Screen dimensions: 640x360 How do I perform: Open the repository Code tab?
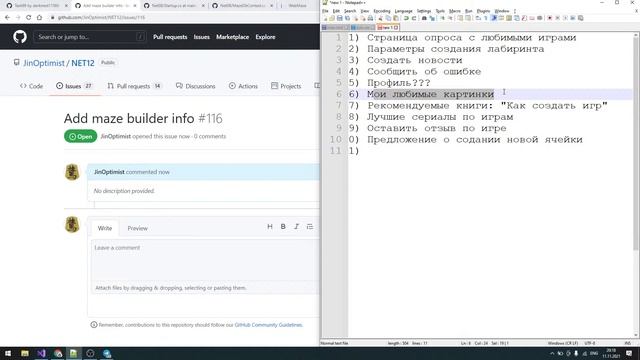click(x=31, y=86)
